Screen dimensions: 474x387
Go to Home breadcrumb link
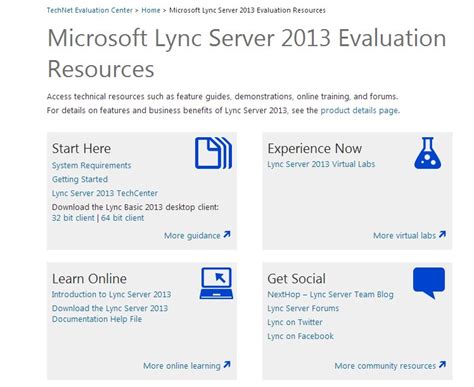[151, 10]
